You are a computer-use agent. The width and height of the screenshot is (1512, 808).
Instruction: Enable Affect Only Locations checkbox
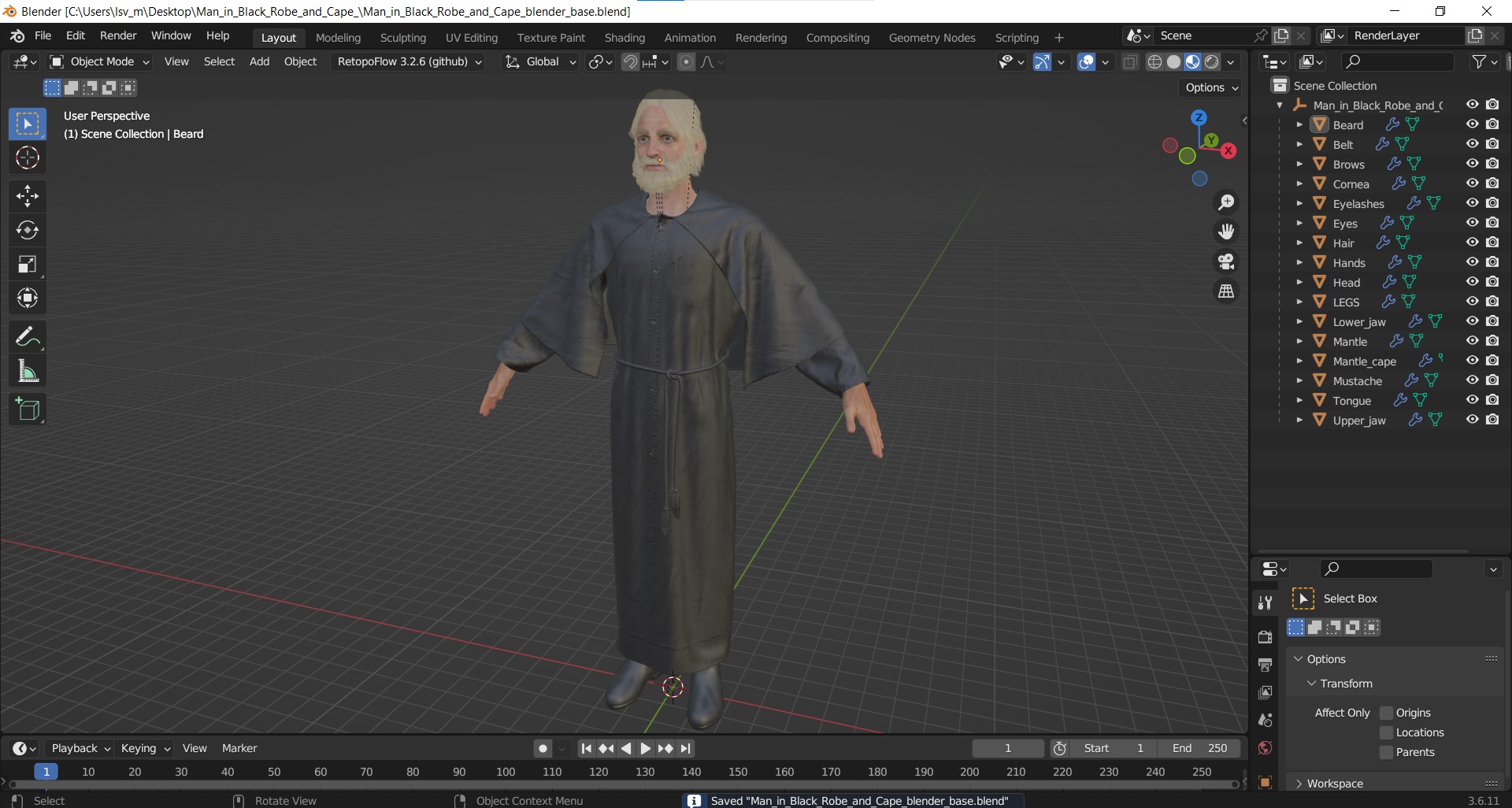[x=1387, y=732]
